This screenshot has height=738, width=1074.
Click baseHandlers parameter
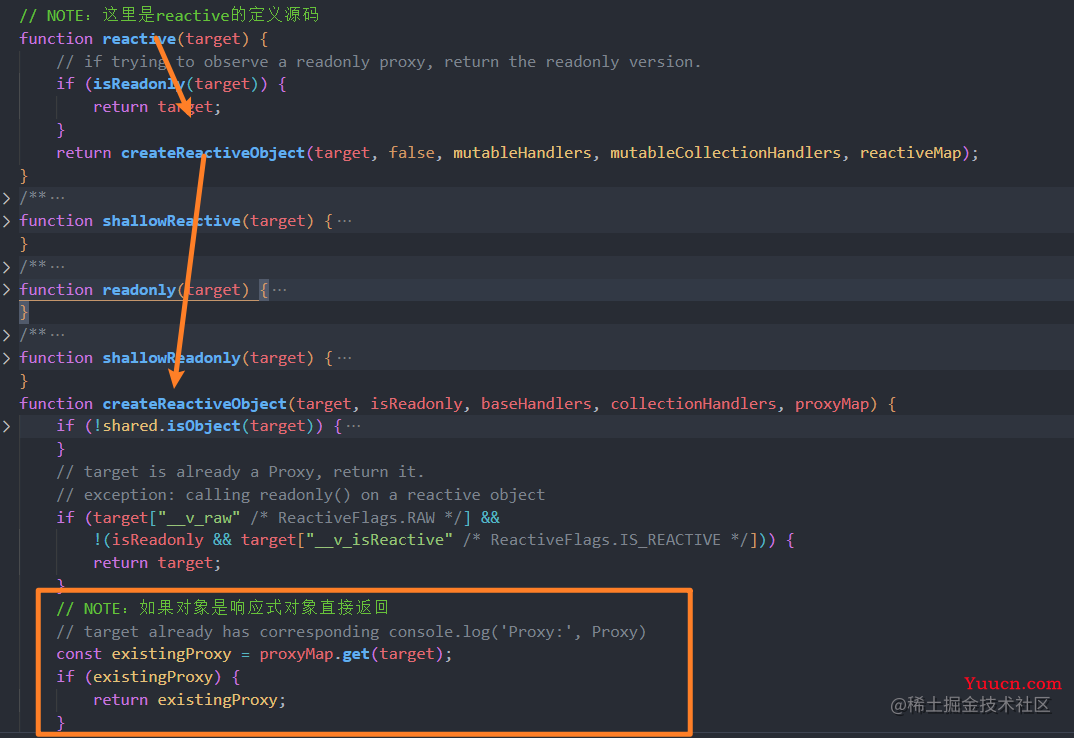click(x=536, y=404)
